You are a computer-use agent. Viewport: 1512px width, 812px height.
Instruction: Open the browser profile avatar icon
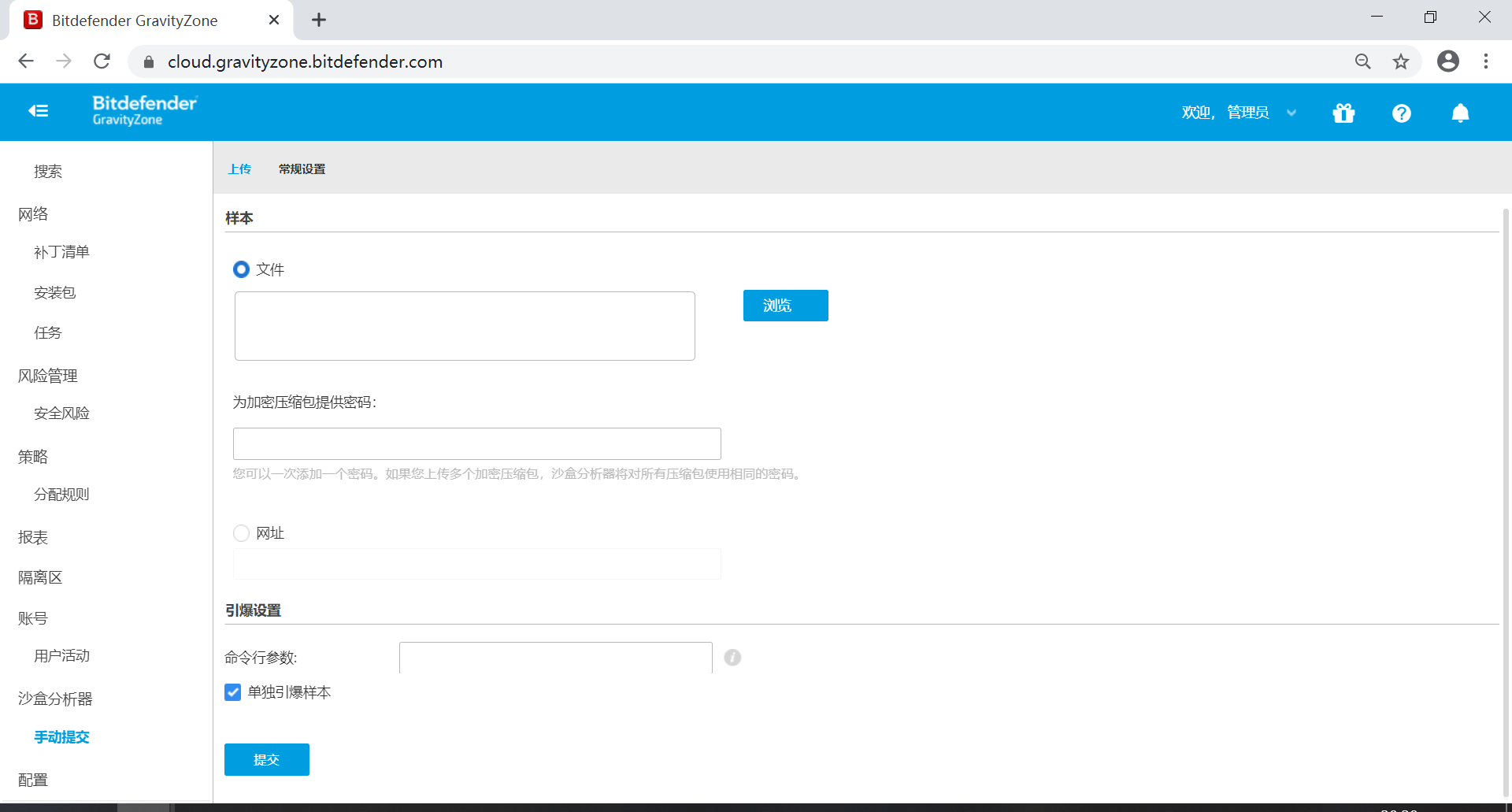(x=1447, y=61)
